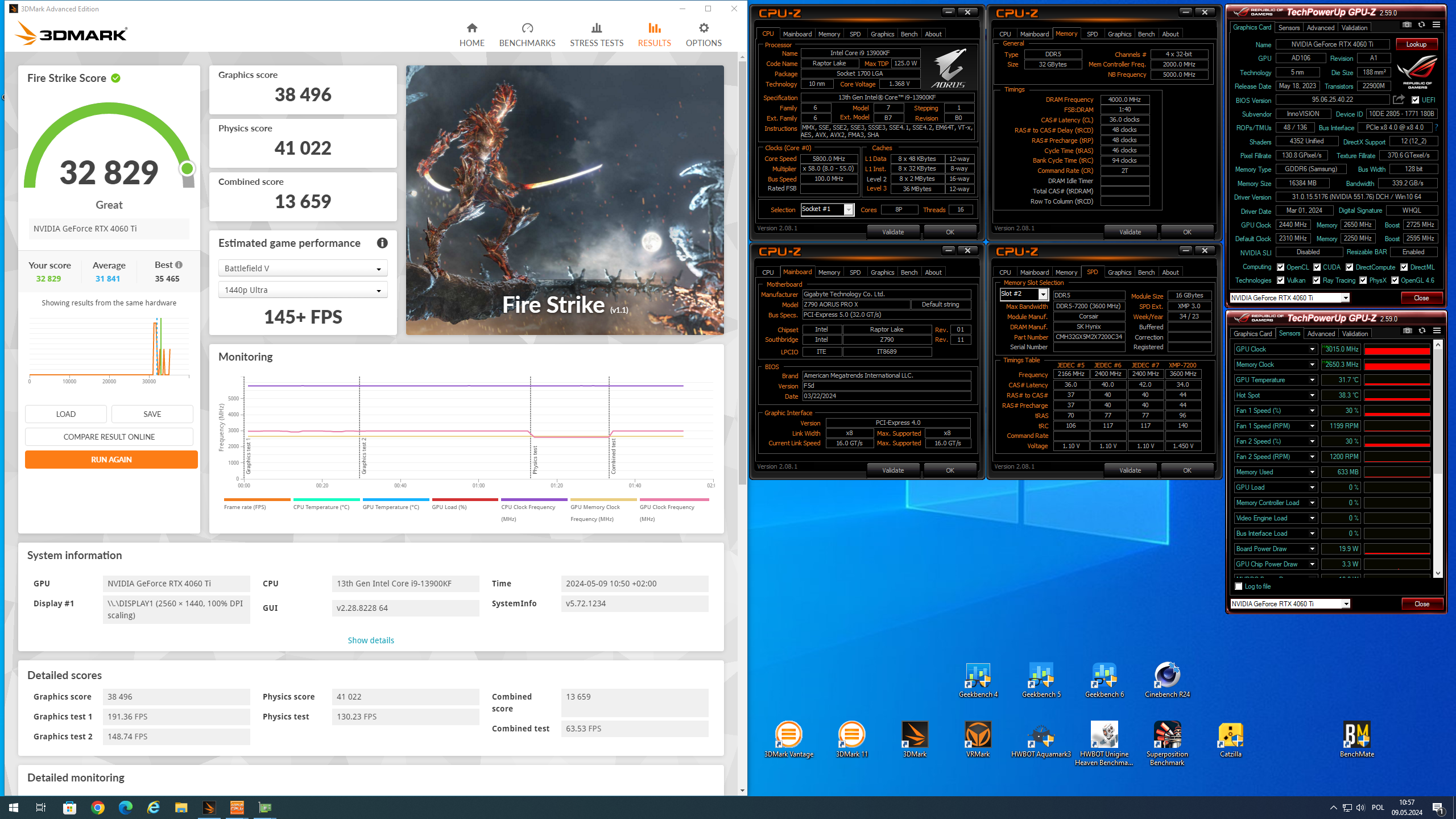
Task: Open 3DMark Vantage desktop shortcut
Action: (x=788, y=739)
